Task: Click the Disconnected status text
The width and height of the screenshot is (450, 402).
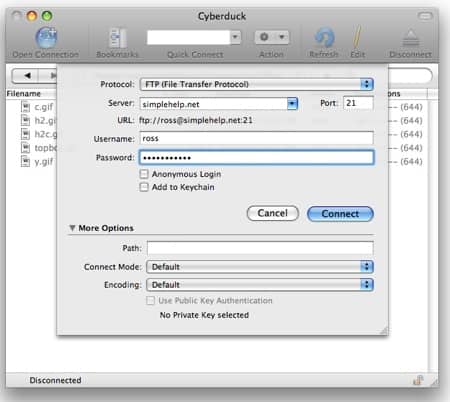Action: 55,380
